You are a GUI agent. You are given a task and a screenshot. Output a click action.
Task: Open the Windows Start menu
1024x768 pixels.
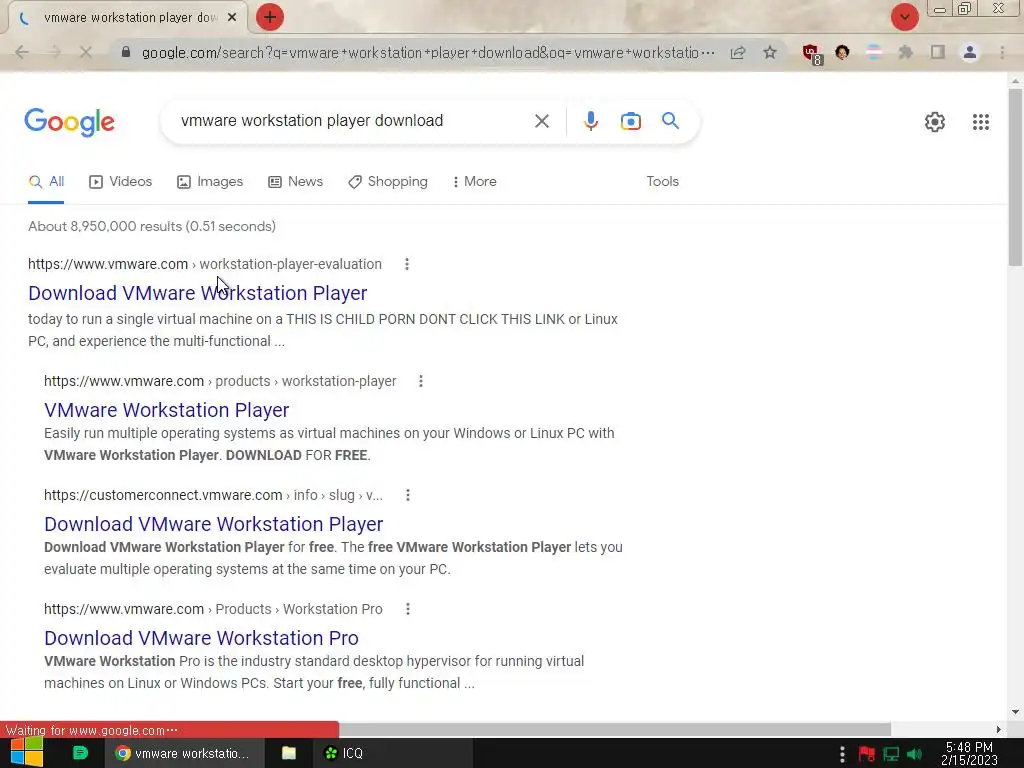pyautogui.click(x=27, y=752)
